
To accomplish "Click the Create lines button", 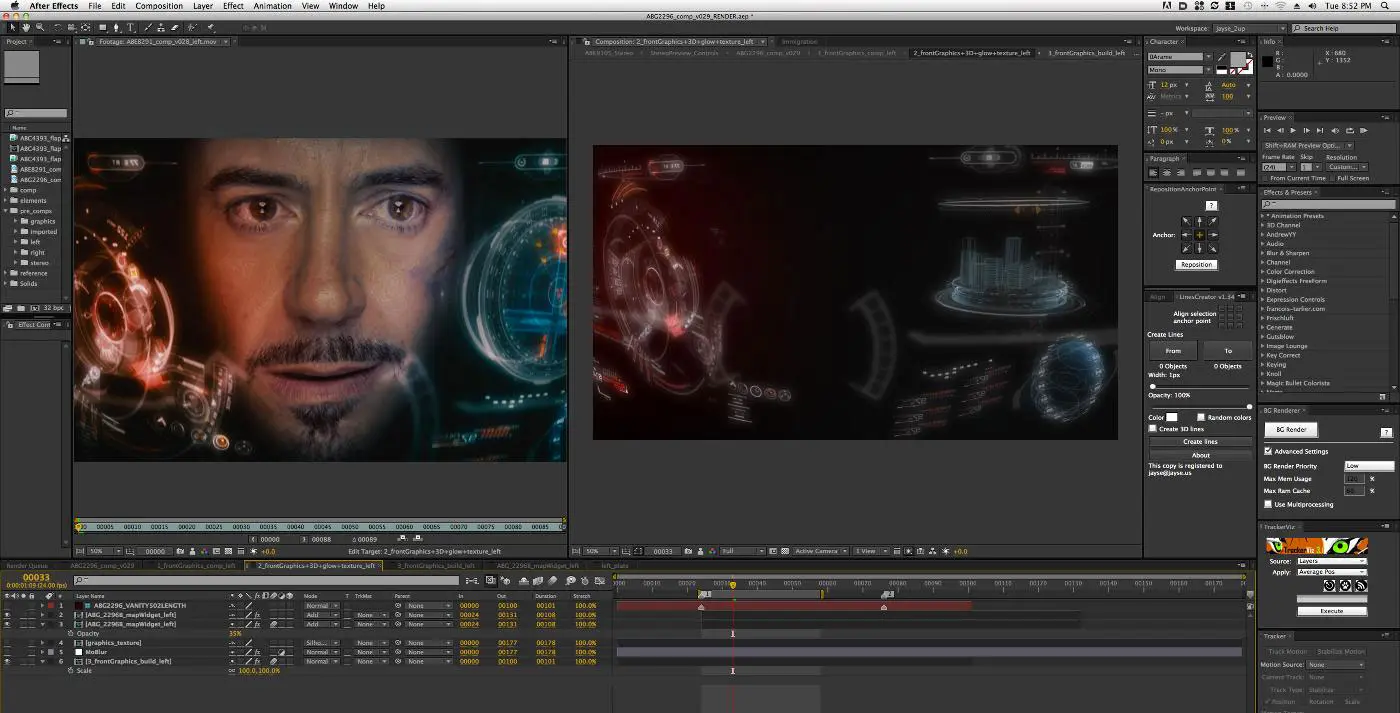I will (1200, 441).
